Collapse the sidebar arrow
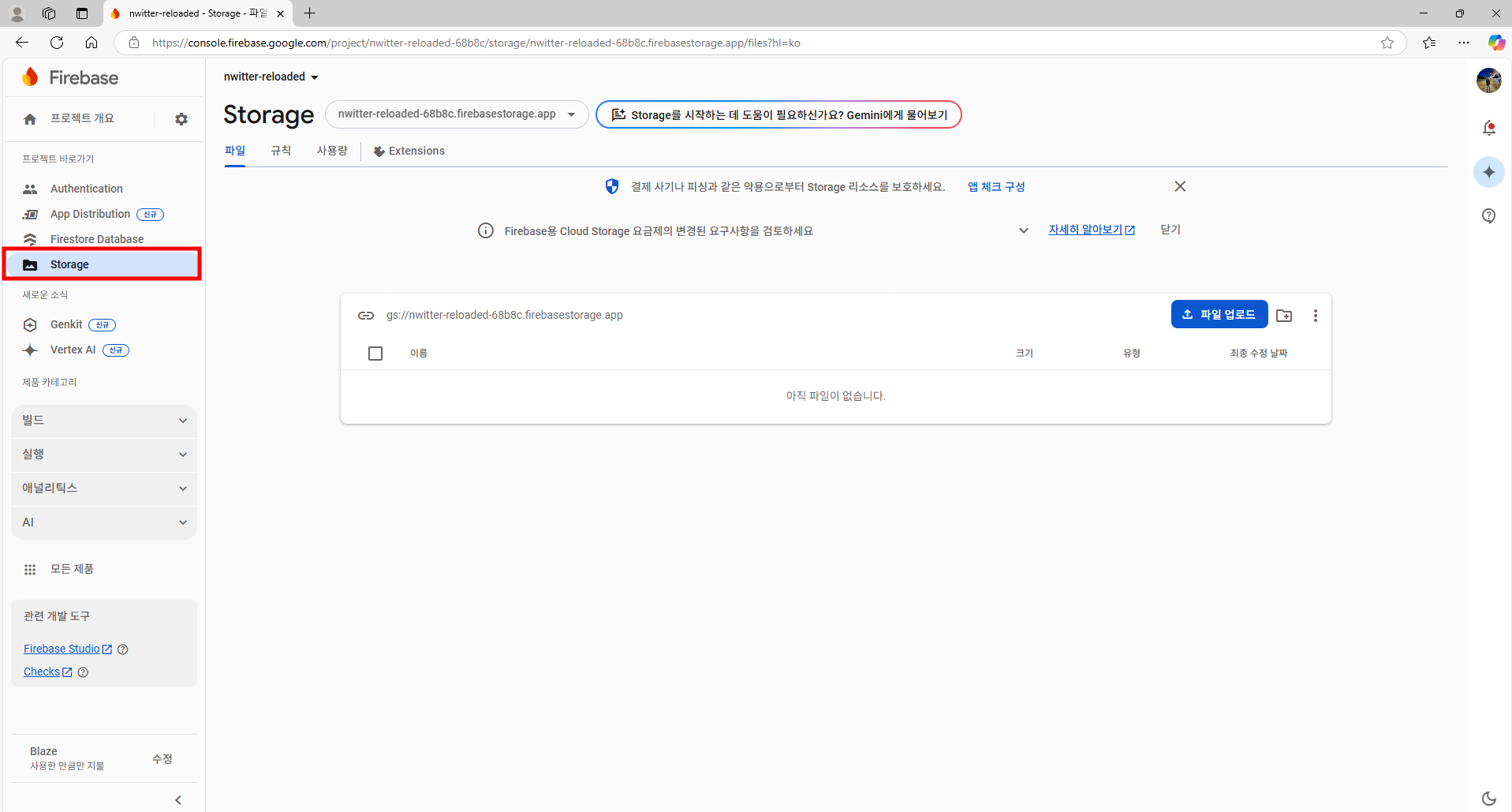Image resolution: width=1512 pixels, height=812 pixels. point(178,799)
